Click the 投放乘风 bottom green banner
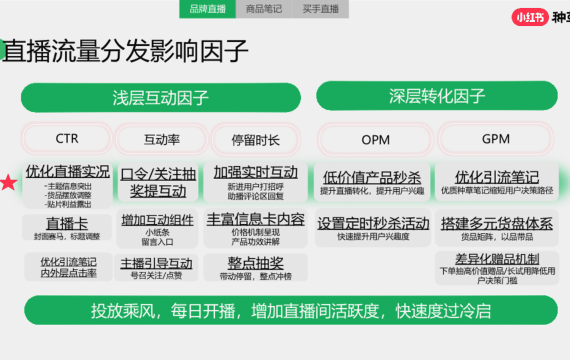 (291, 310)
